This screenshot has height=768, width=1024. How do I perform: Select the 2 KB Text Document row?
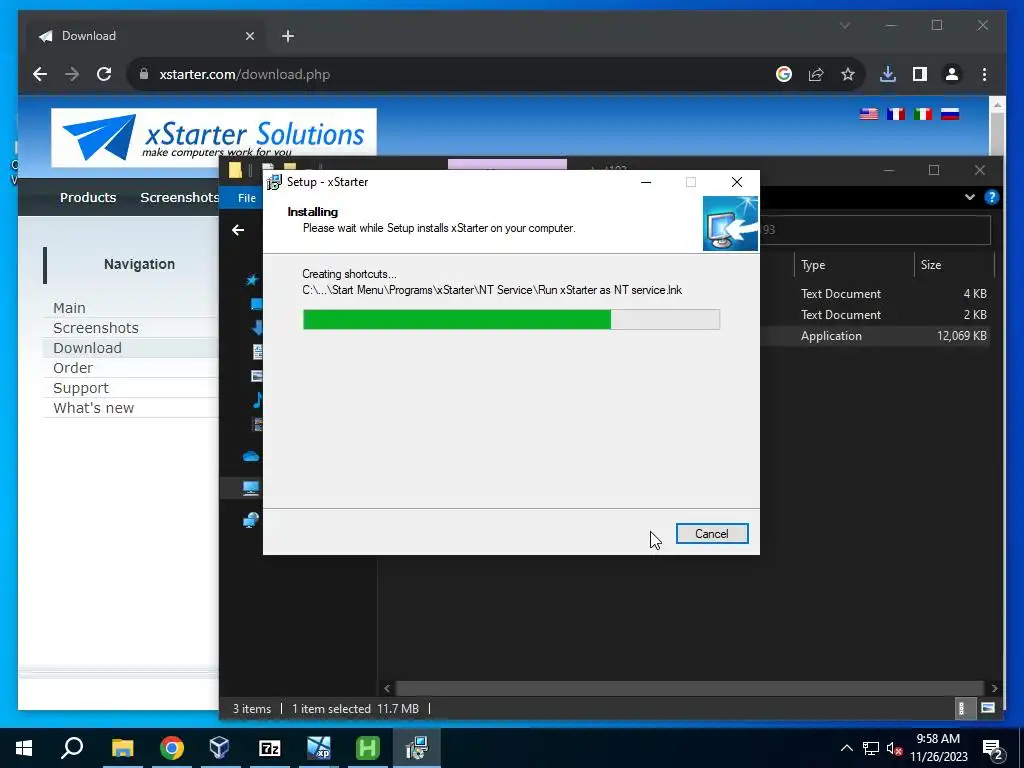(x=875, y=315)
